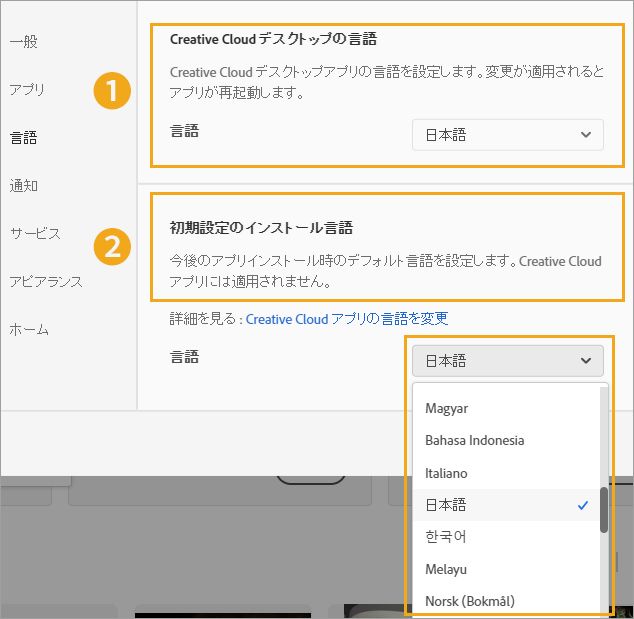Click the Creative Cloud デスクトップの言語 heading
This screenshot has height=619, width=634.
coord(273,39)
